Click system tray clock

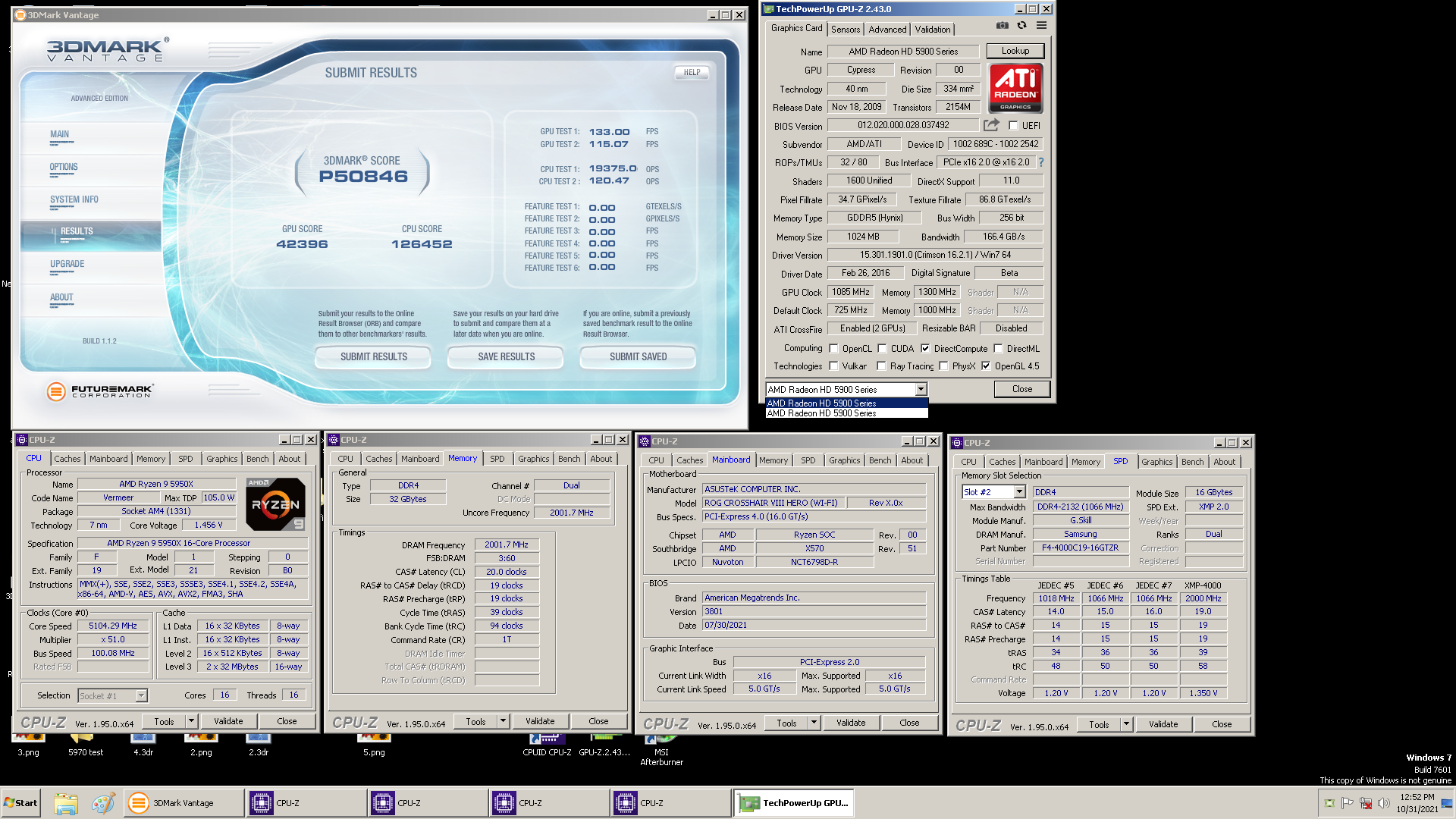tap(1417, 803)
